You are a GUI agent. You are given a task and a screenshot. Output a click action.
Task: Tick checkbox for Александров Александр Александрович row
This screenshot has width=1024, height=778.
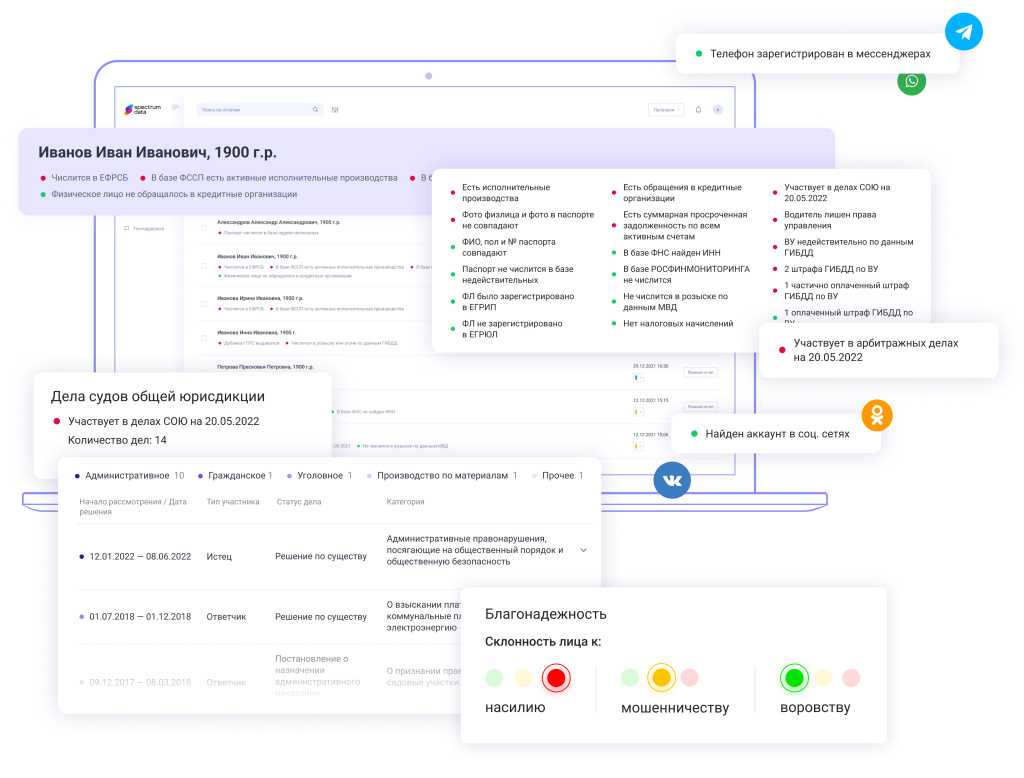[204, 227]
